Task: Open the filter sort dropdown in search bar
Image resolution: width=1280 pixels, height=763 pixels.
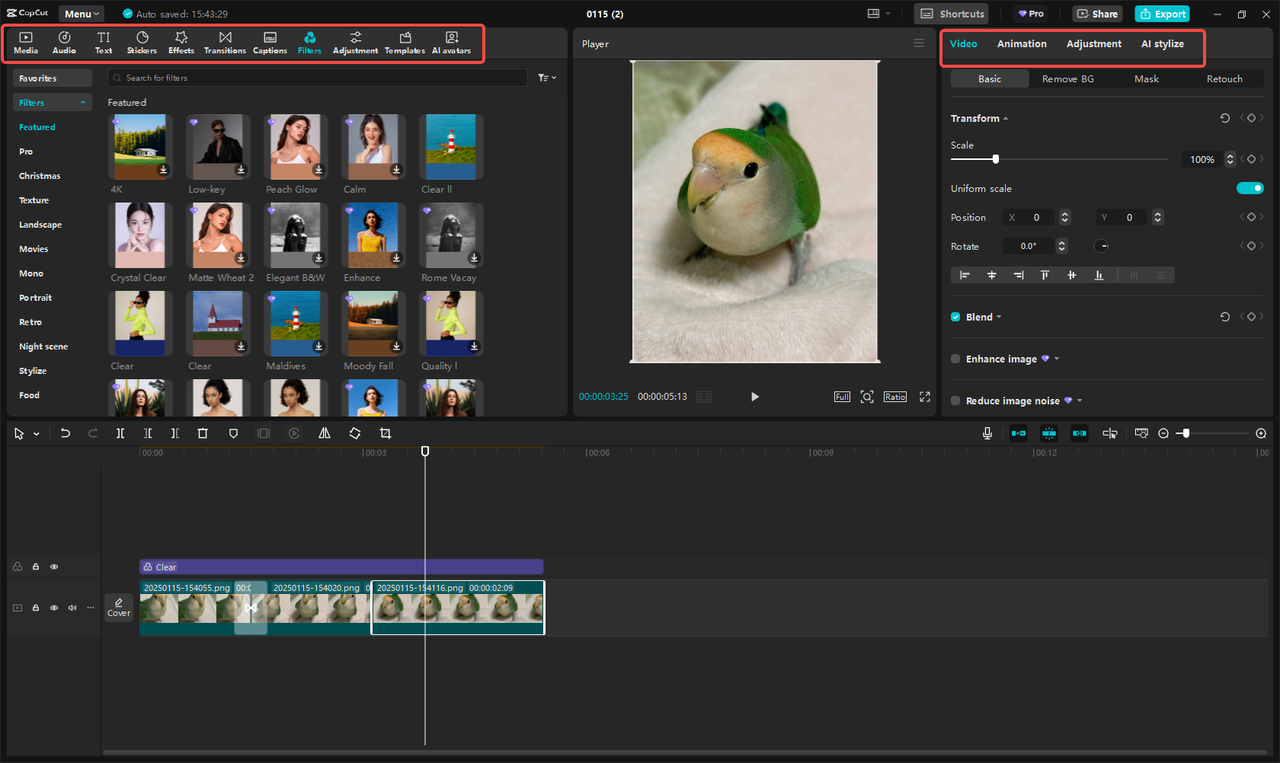Action: coord(546,77)
